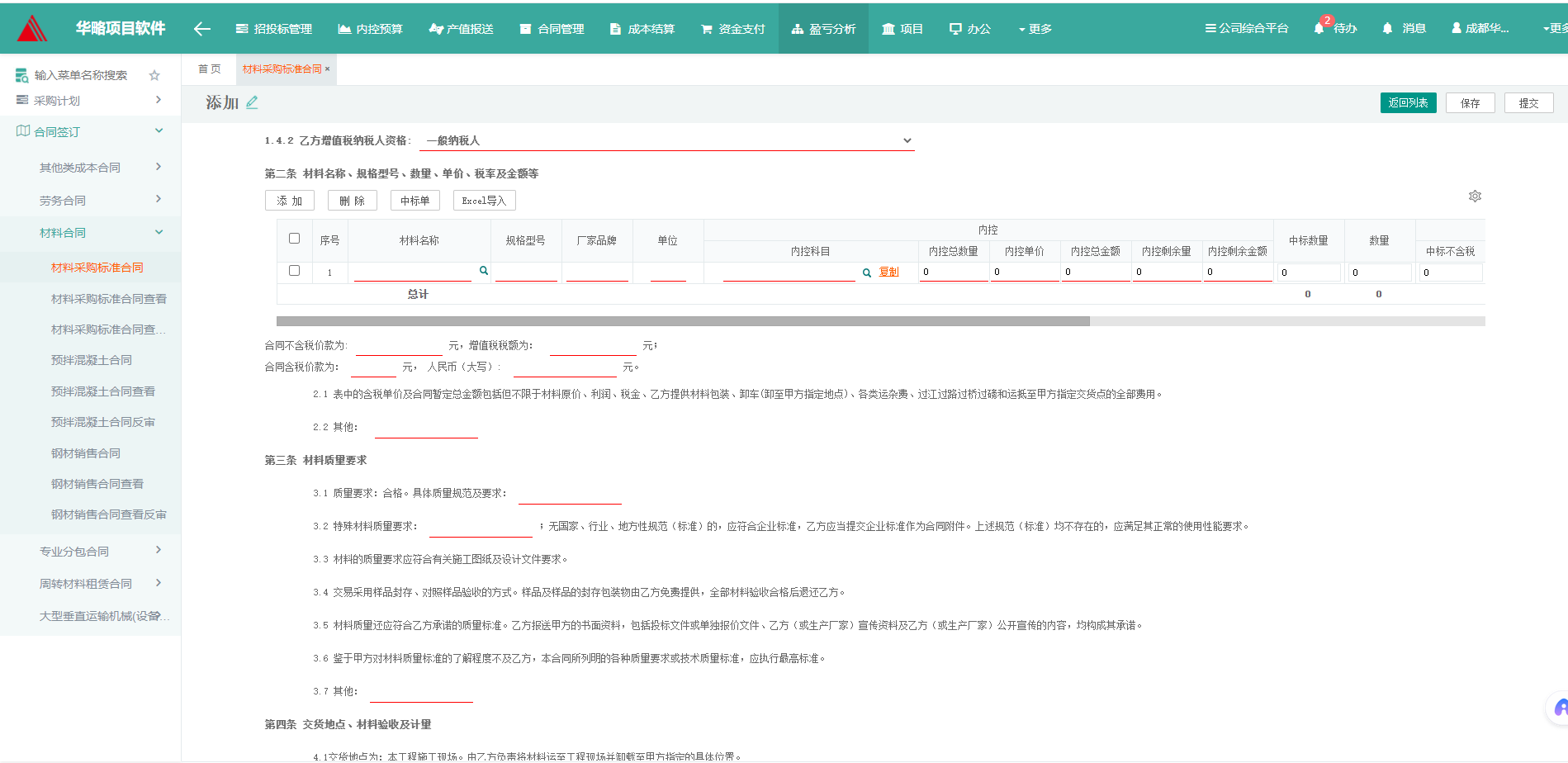
Task: Select 材料采购标准合同 in sidebar
Action: tap(97, 268)
